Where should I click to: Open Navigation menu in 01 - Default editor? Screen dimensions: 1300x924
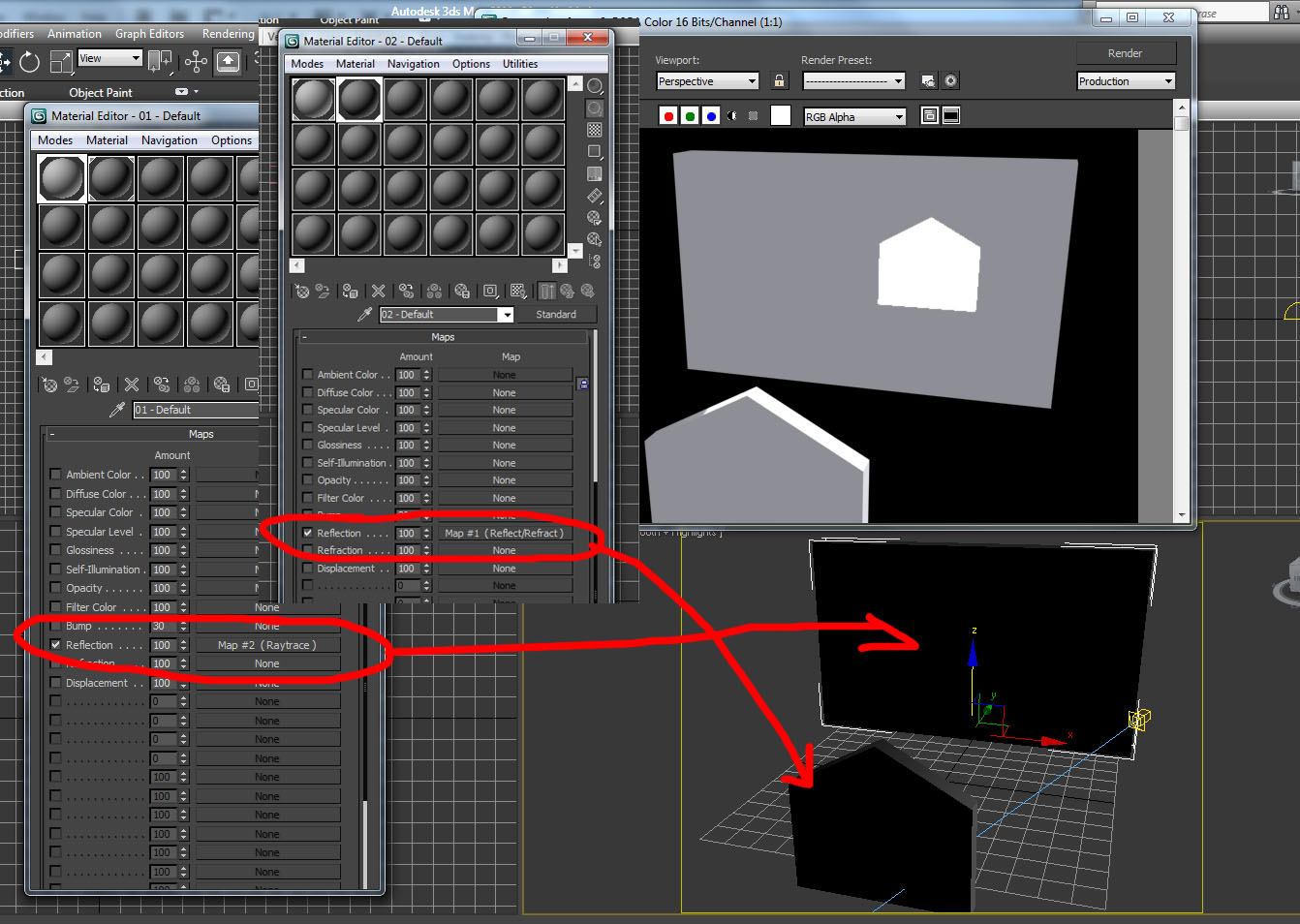click(x=170, y=140)
